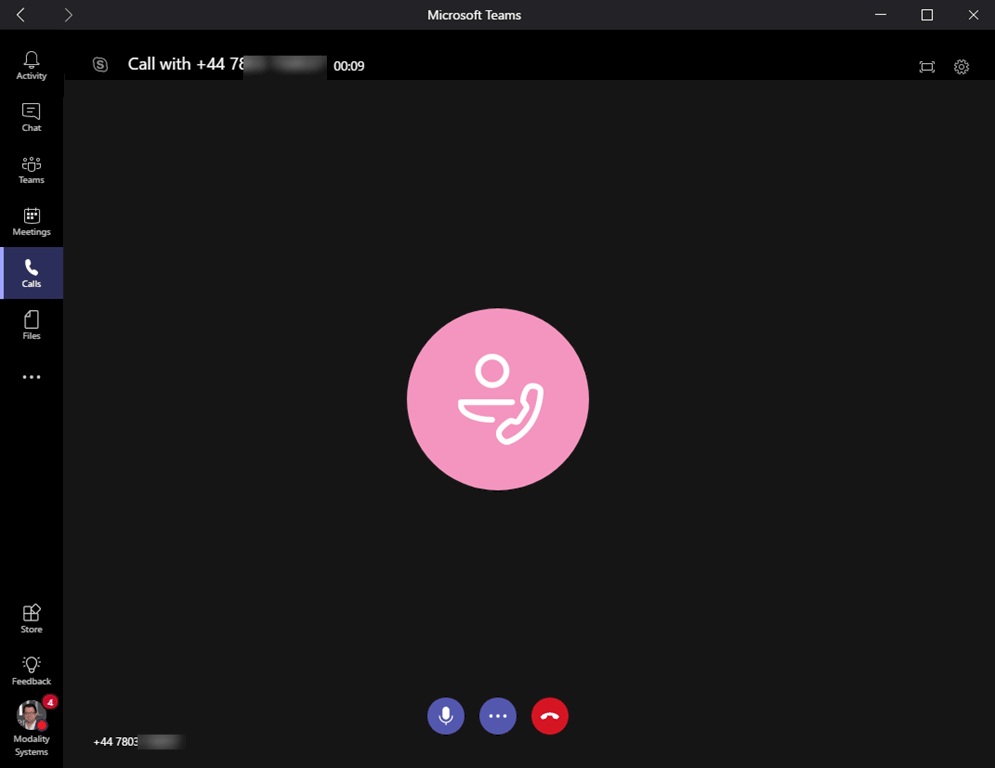Click the call duration timer
Image resolution: width=995 pixels, height=768 pixels.
tap(349, 66)
